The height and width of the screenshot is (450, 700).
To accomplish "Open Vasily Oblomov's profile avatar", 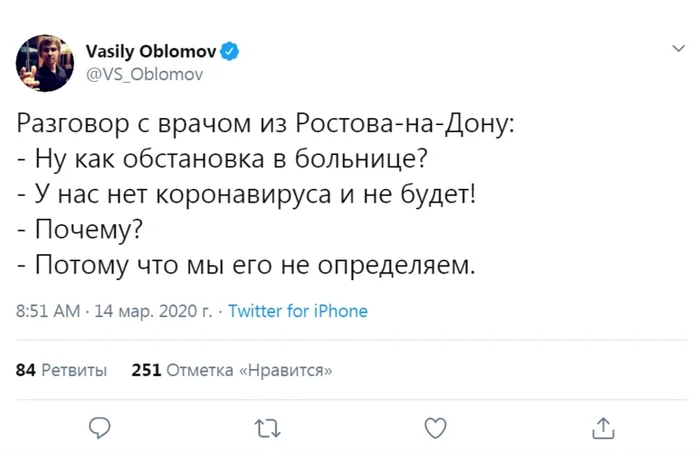I will (x=44, y=62).
